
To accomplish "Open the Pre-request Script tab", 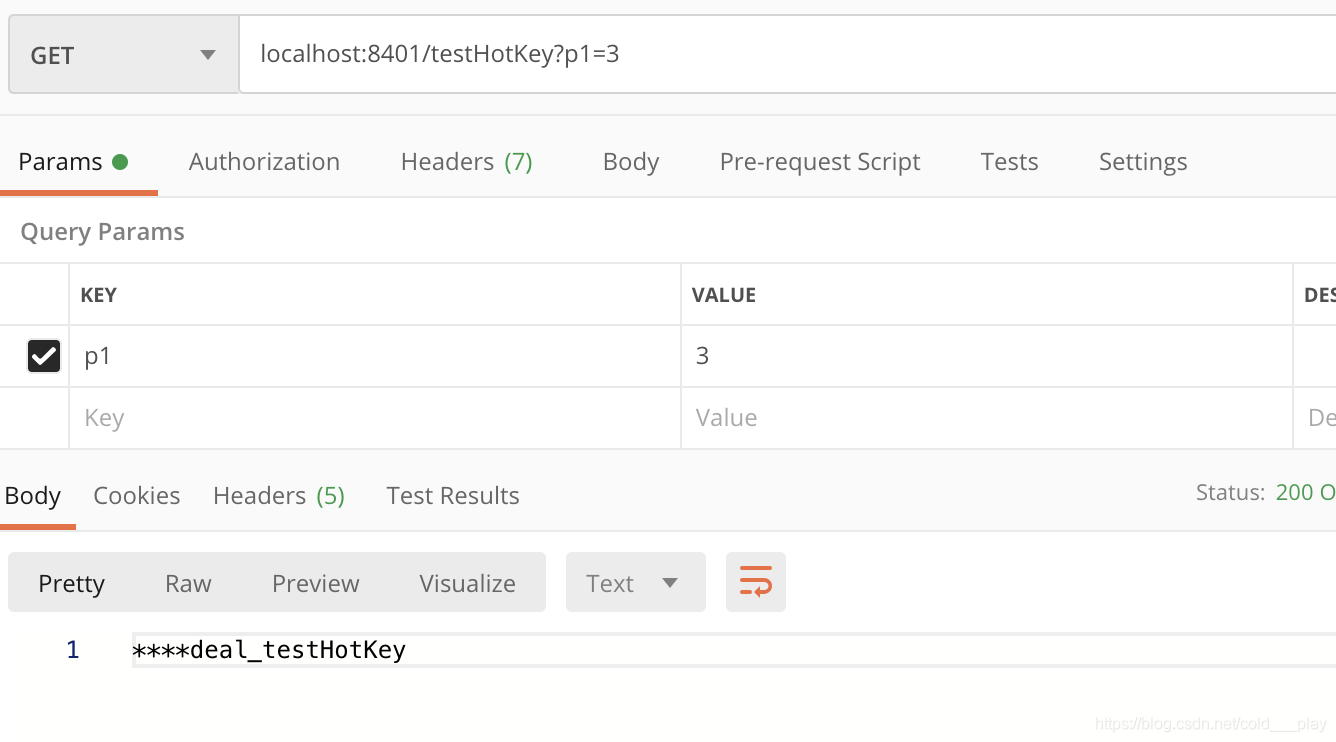I will click(820, 162).
